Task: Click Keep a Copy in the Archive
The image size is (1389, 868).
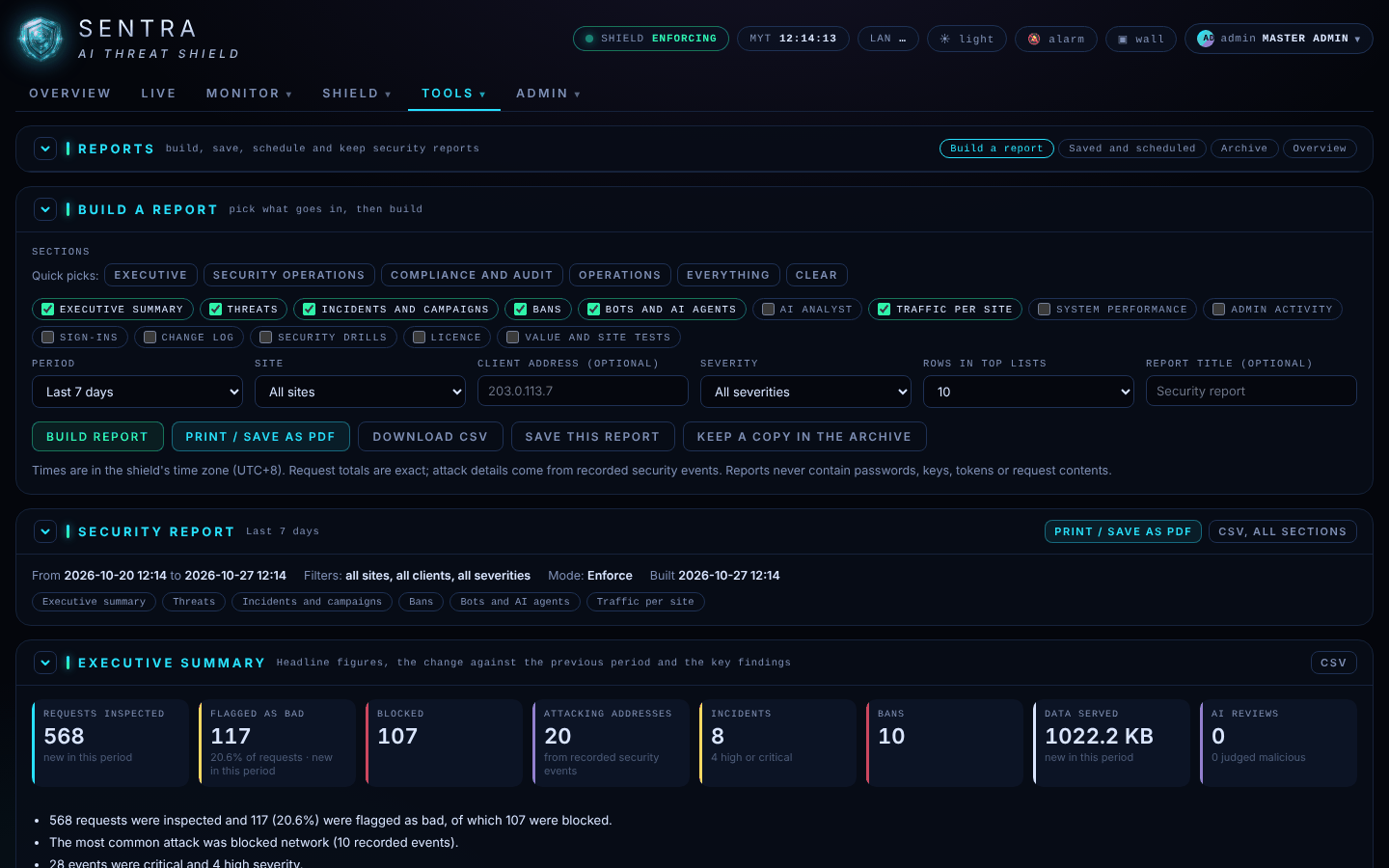Action: (804, 437)
